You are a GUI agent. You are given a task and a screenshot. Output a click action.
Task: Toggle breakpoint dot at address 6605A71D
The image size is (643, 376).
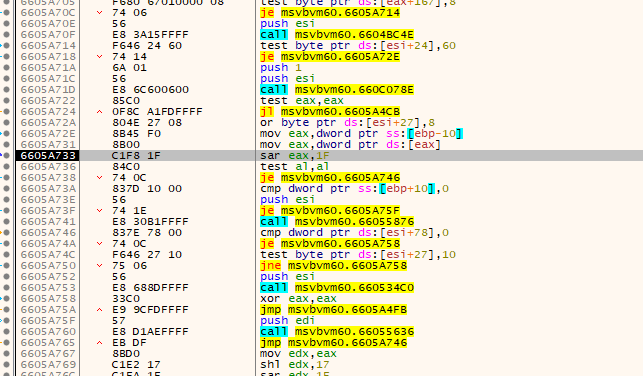[7, 89]
